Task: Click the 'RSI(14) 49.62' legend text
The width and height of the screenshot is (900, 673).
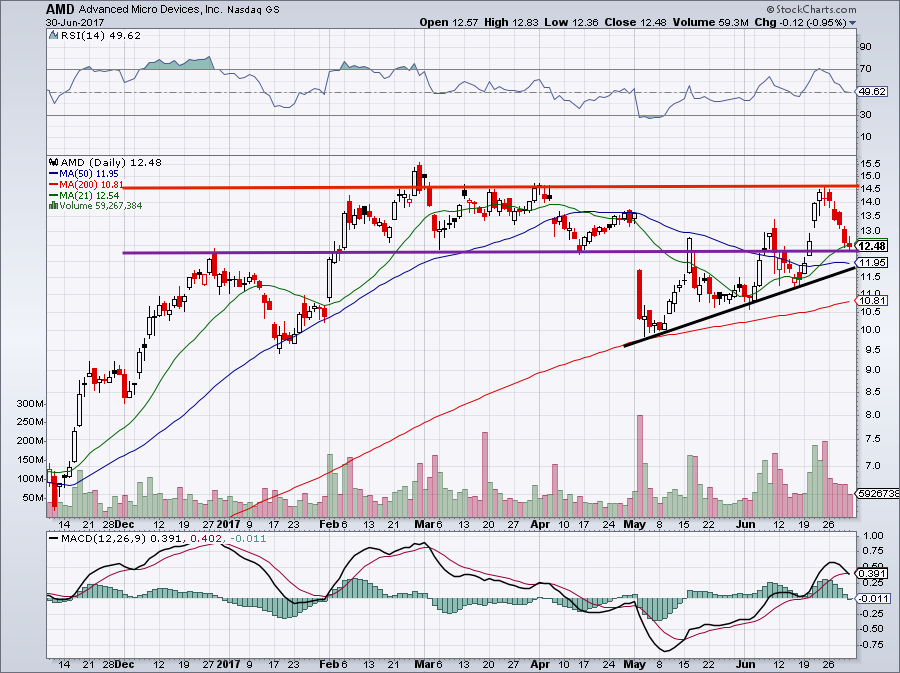Action: [x=100, y=36]
